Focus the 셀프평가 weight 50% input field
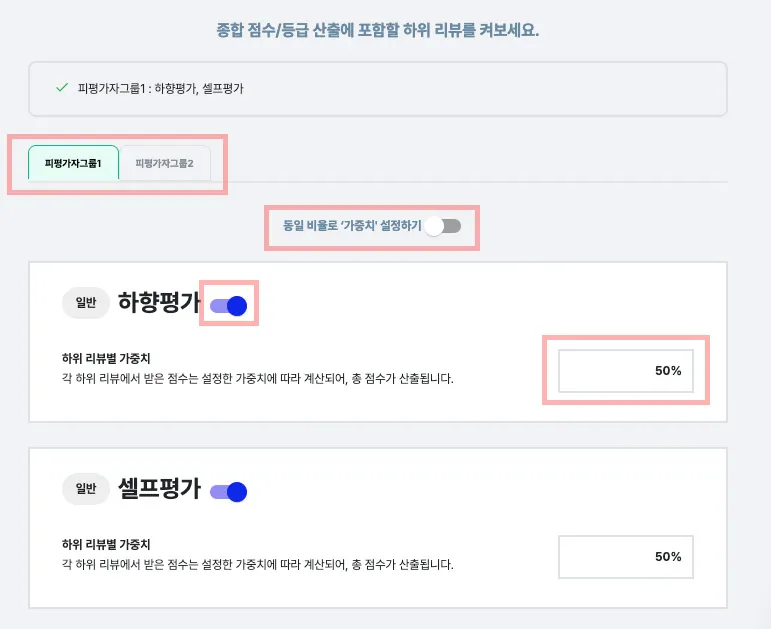 [x=625, y=557]
